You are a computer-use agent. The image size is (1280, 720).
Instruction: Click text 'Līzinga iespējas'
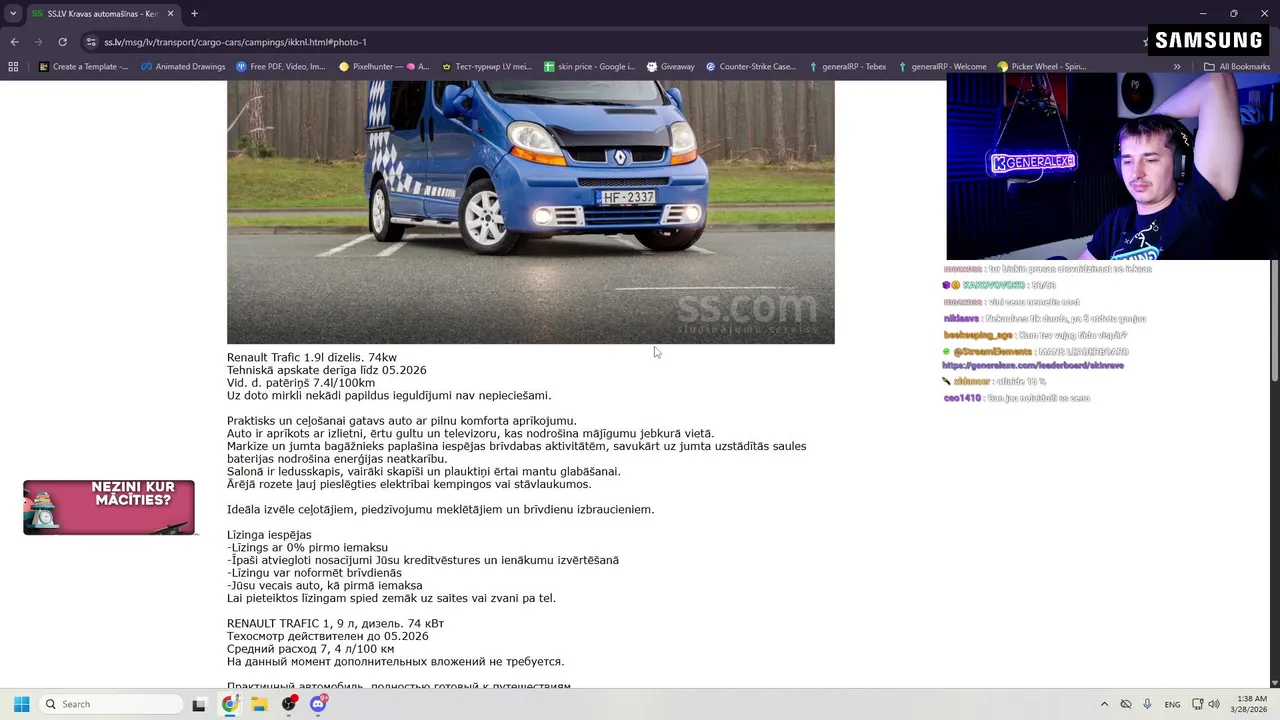[x=269, y=535]
